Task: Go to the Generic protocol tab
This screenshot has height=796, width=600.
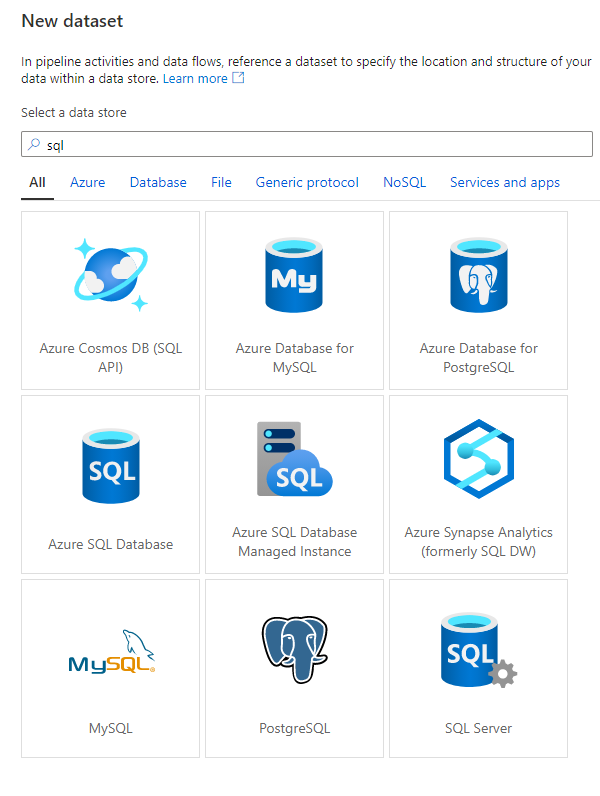Action: [x=307, y=182]
